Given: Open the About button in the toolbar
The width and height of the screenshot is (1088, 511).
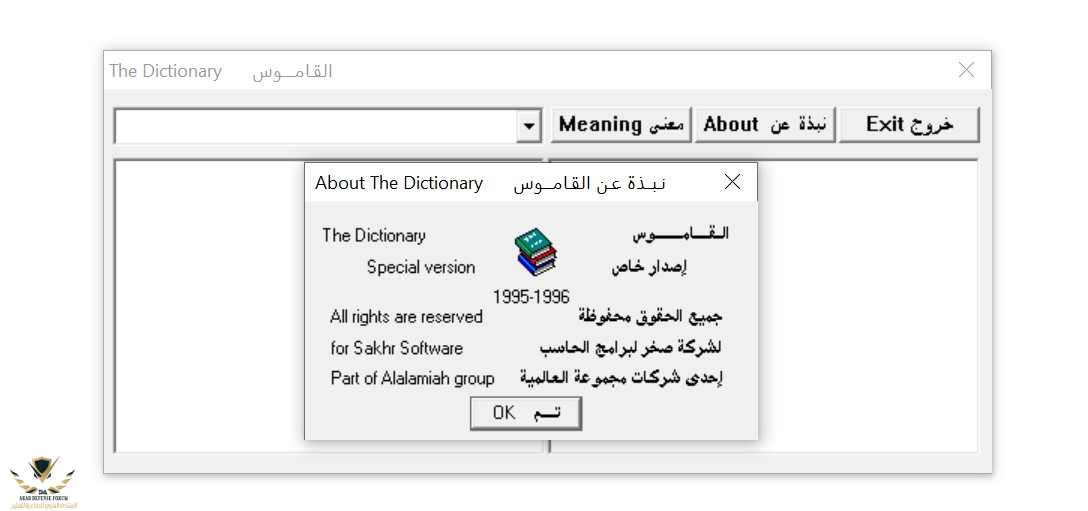Looking at the screenshot, I should 765,125.
